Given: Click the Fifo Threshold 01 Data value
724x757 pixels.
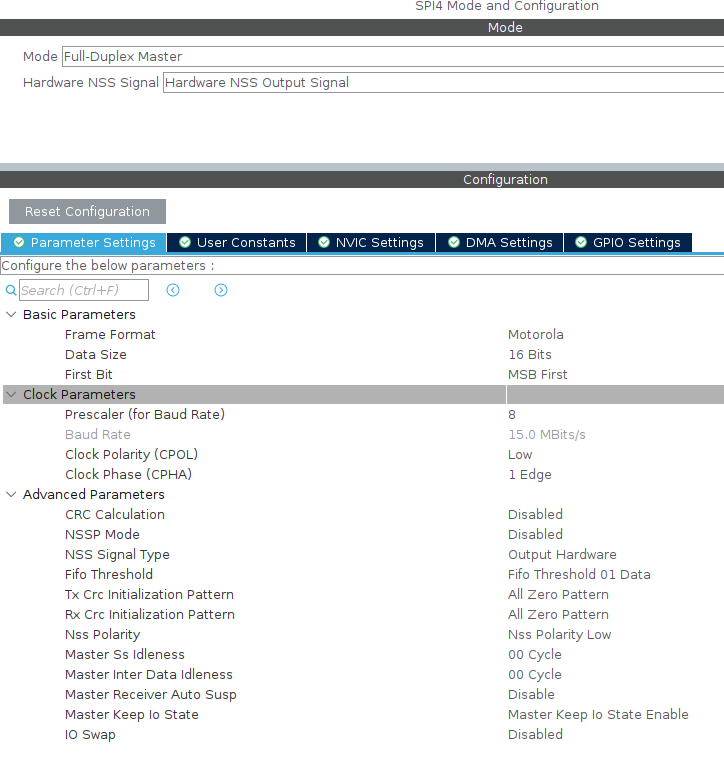Looking at the screenshot, I should (579, 575).
